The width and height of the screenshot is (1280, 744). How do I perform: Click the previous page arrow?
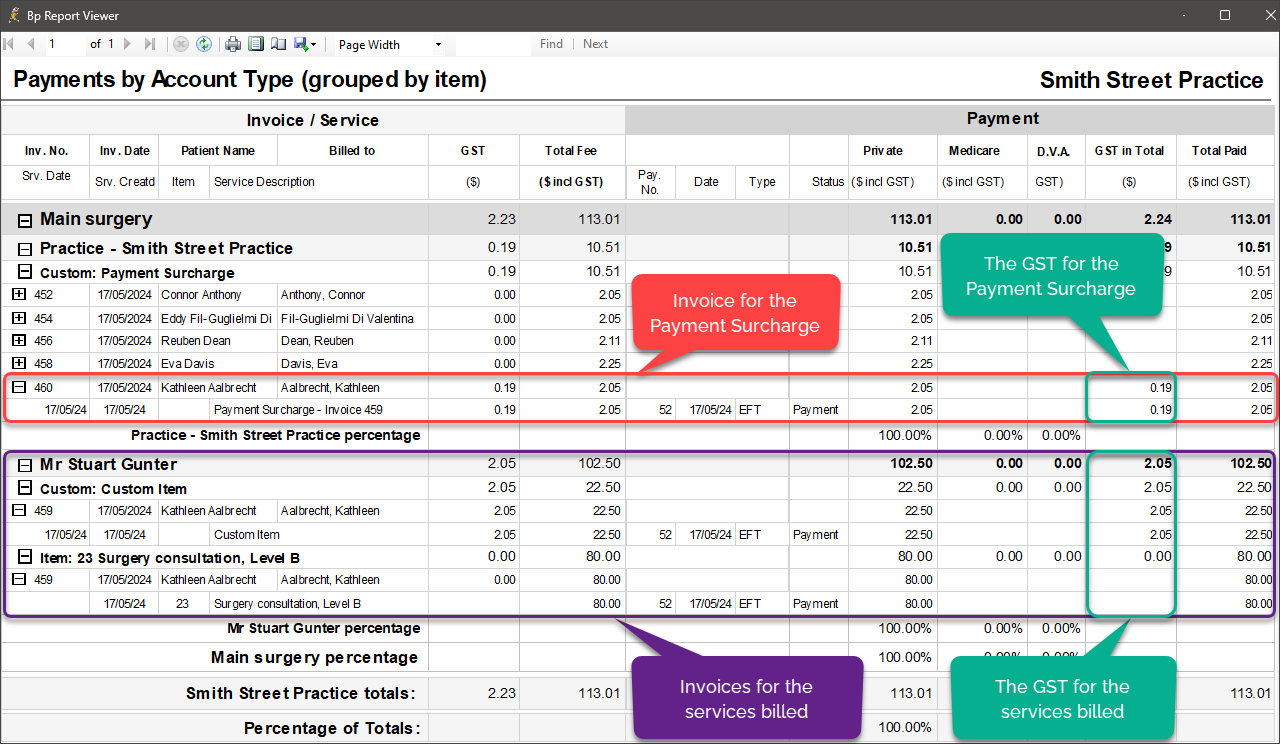[x=30, y=44]
